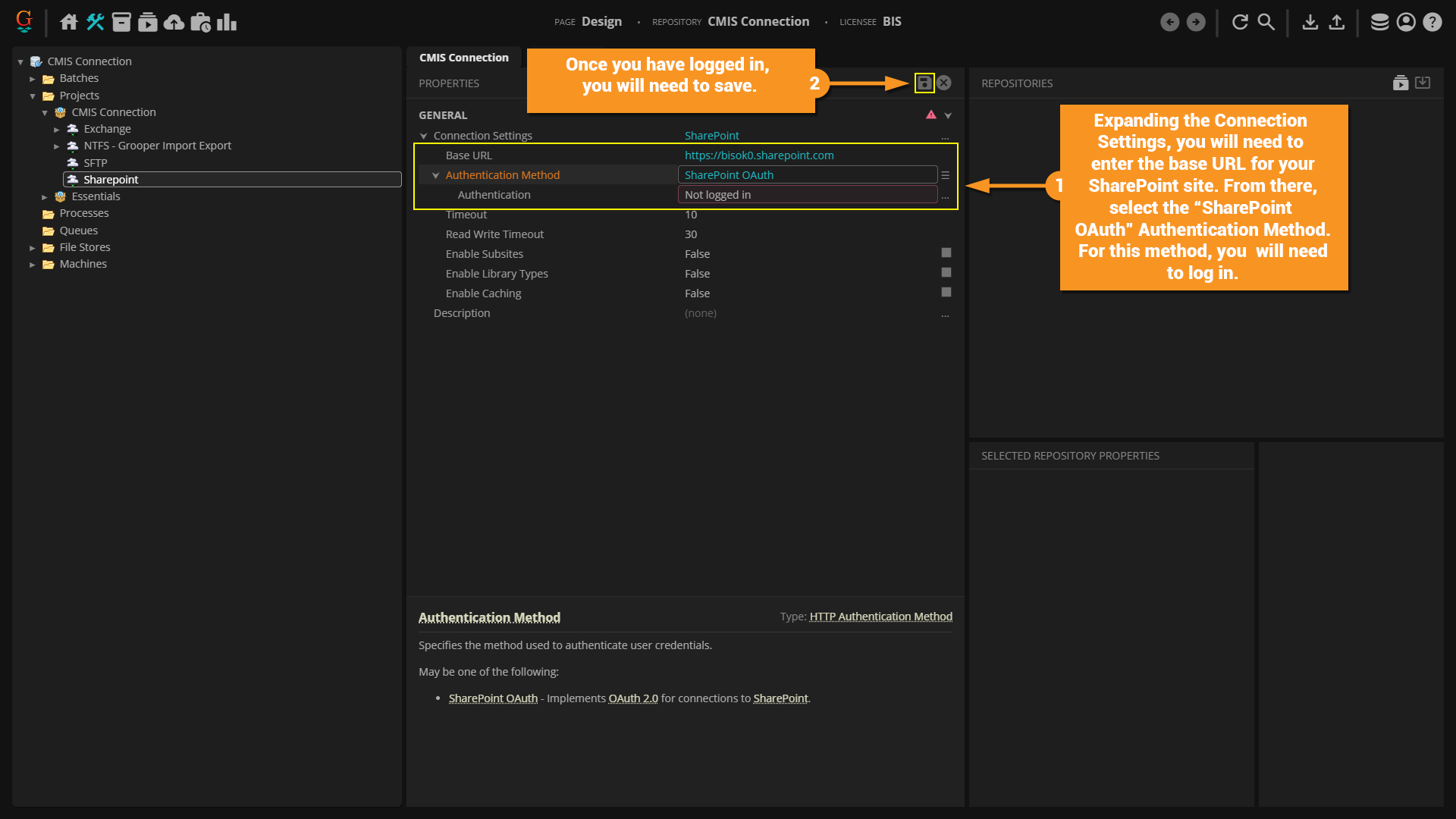The width and height of the screenshot is (1456, 819).
Task: Open the Authentication Method dropdown list
Action: click(945, 175)
